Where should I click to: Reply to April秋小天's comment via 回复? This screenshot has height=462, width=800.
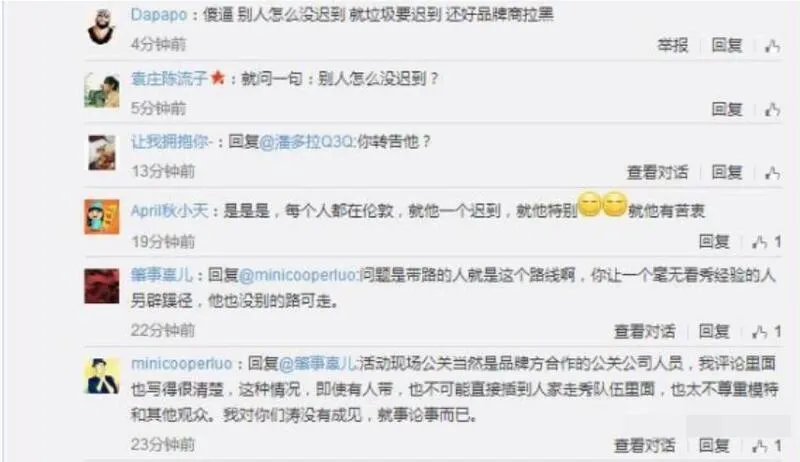(x=714, y=242)
